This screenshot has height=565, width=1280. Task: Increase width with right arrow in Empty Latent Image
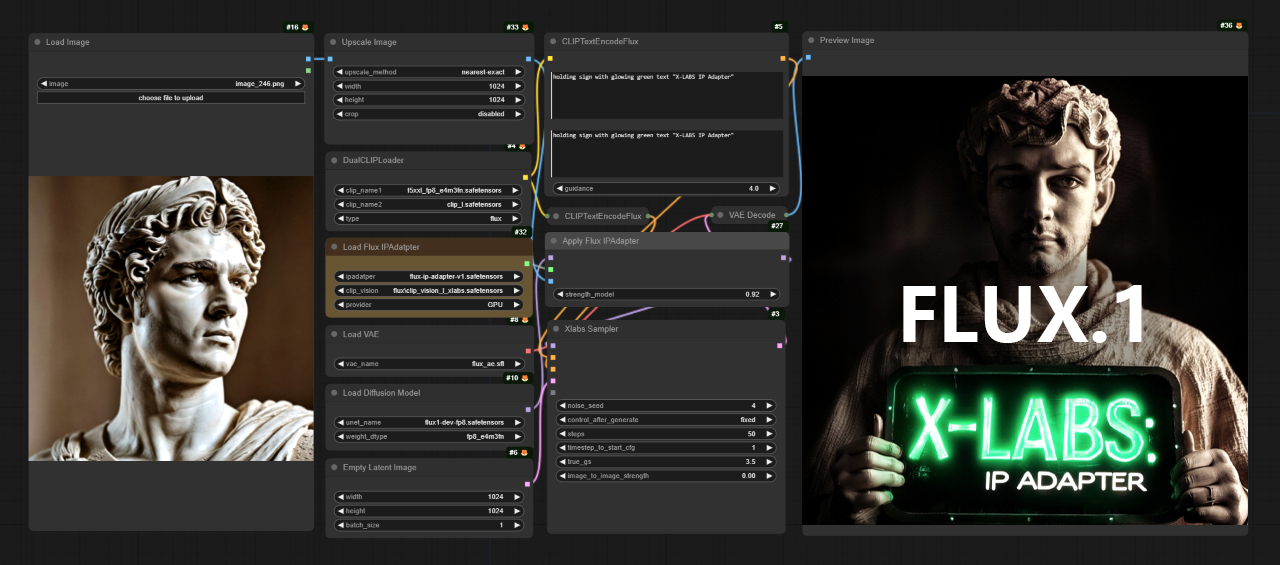pyautogui.click(x=518, y=497)
